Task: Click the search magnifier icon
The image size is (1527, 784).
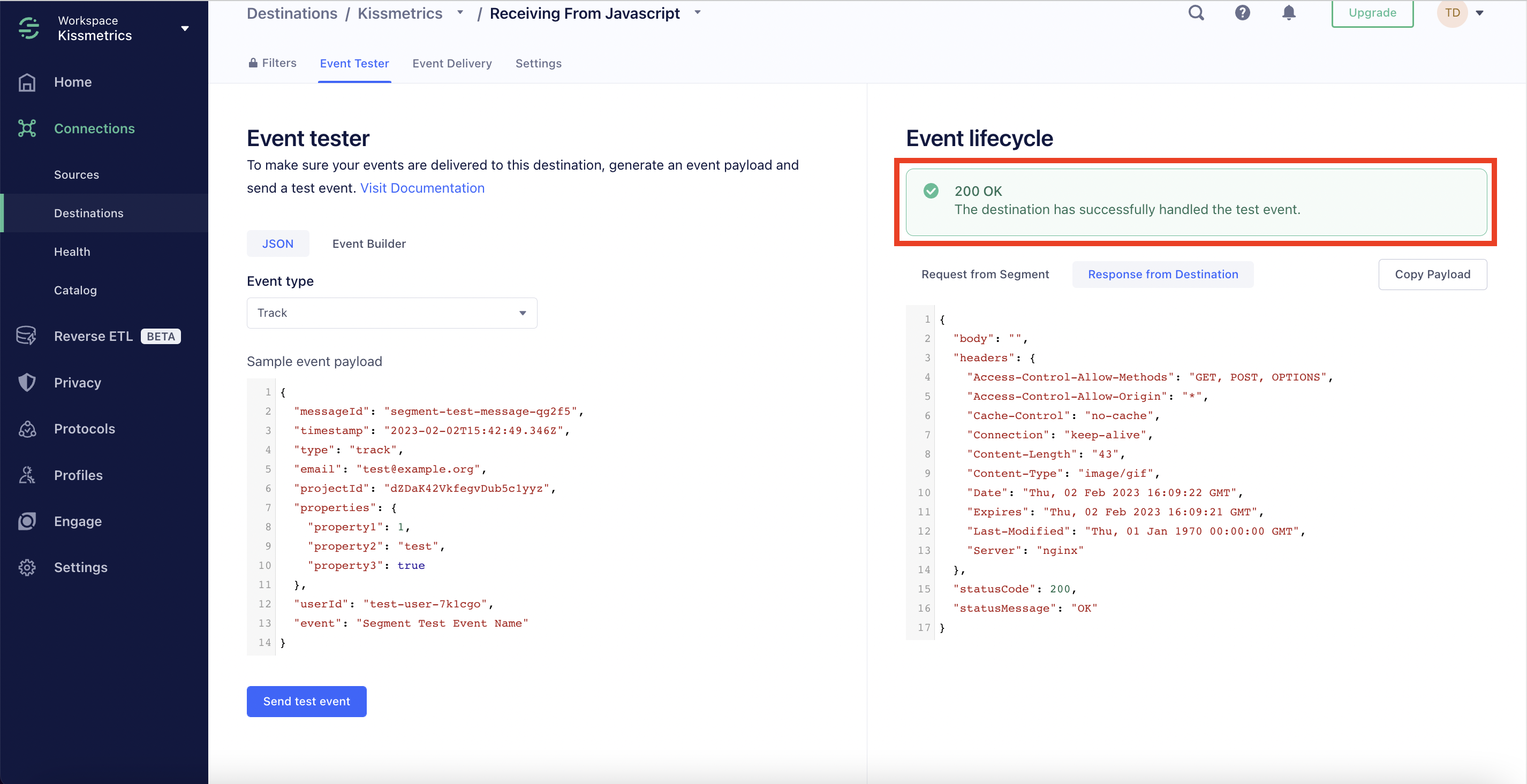Action: (x=1196, y=13)
